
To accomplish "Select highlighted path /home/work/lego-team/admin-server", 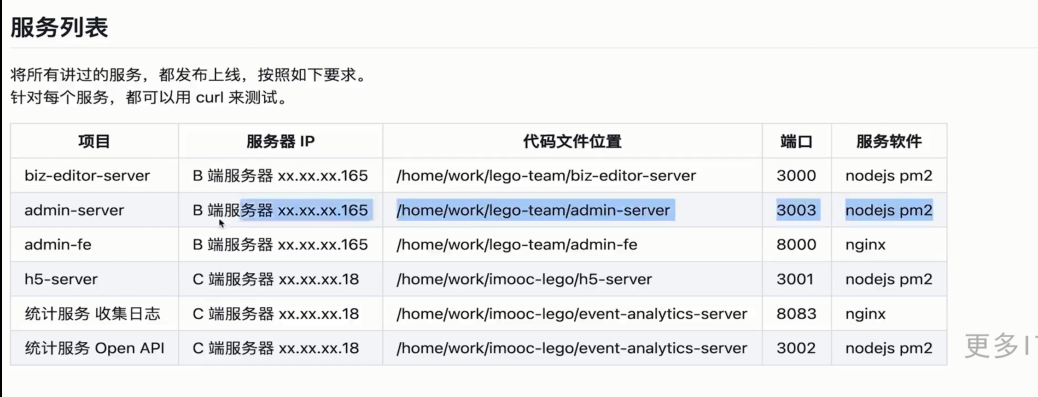I will click(534, 210).
